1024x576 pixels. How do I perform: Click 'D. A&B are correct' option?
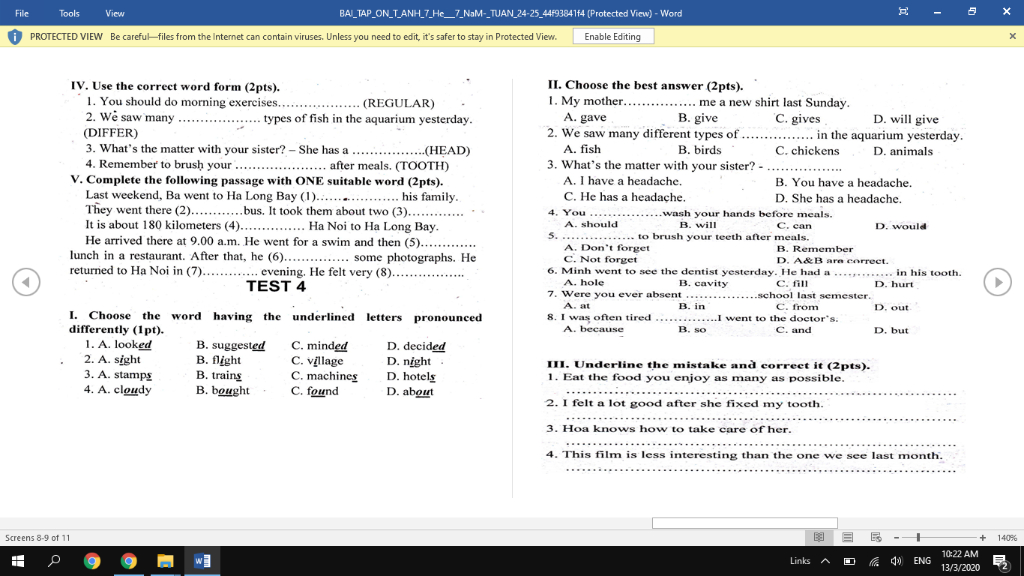pos(832,261)
